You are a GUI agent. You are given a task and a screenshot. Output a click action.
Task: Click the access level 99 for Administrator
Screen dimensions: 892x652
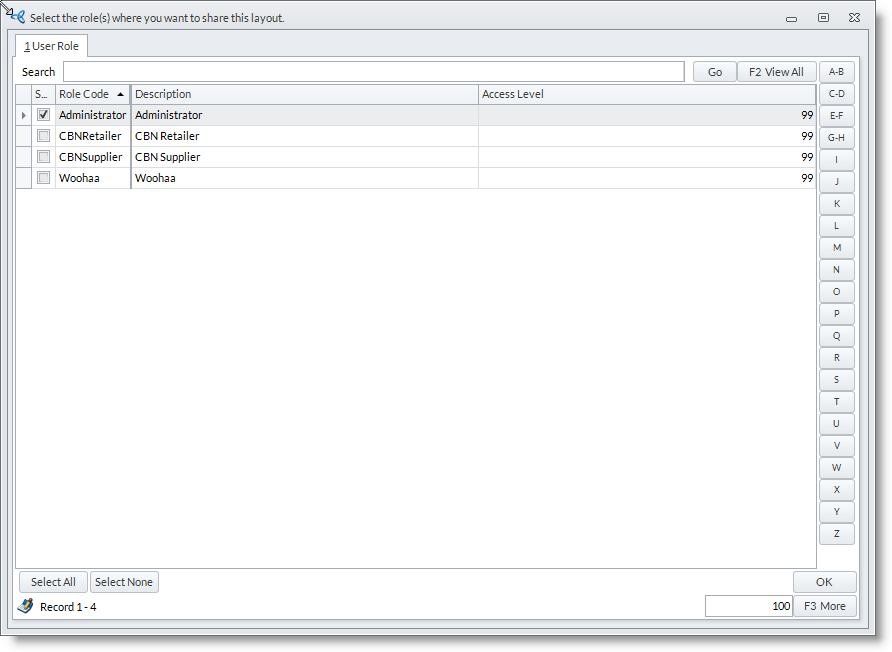647,115
